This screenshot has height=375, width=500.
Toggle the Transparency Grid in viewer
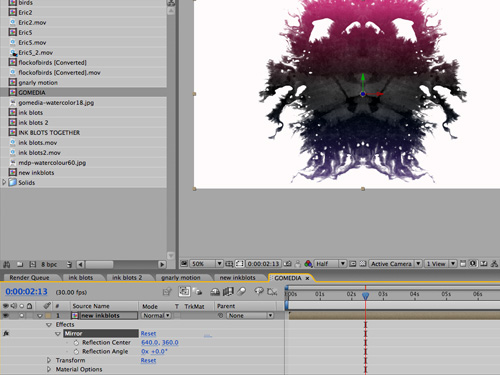tap(363, 264)
